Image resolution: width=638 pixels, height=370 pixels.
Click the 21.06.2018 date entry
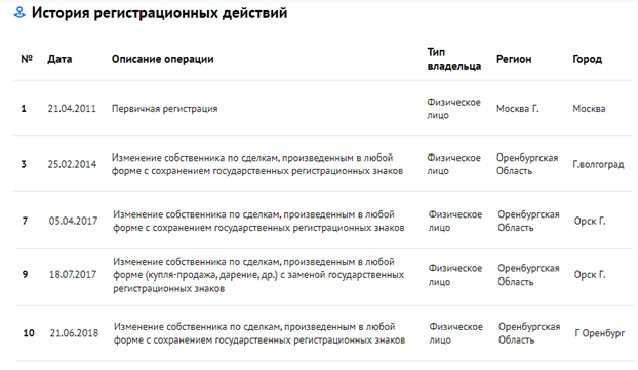click(74, 333)
